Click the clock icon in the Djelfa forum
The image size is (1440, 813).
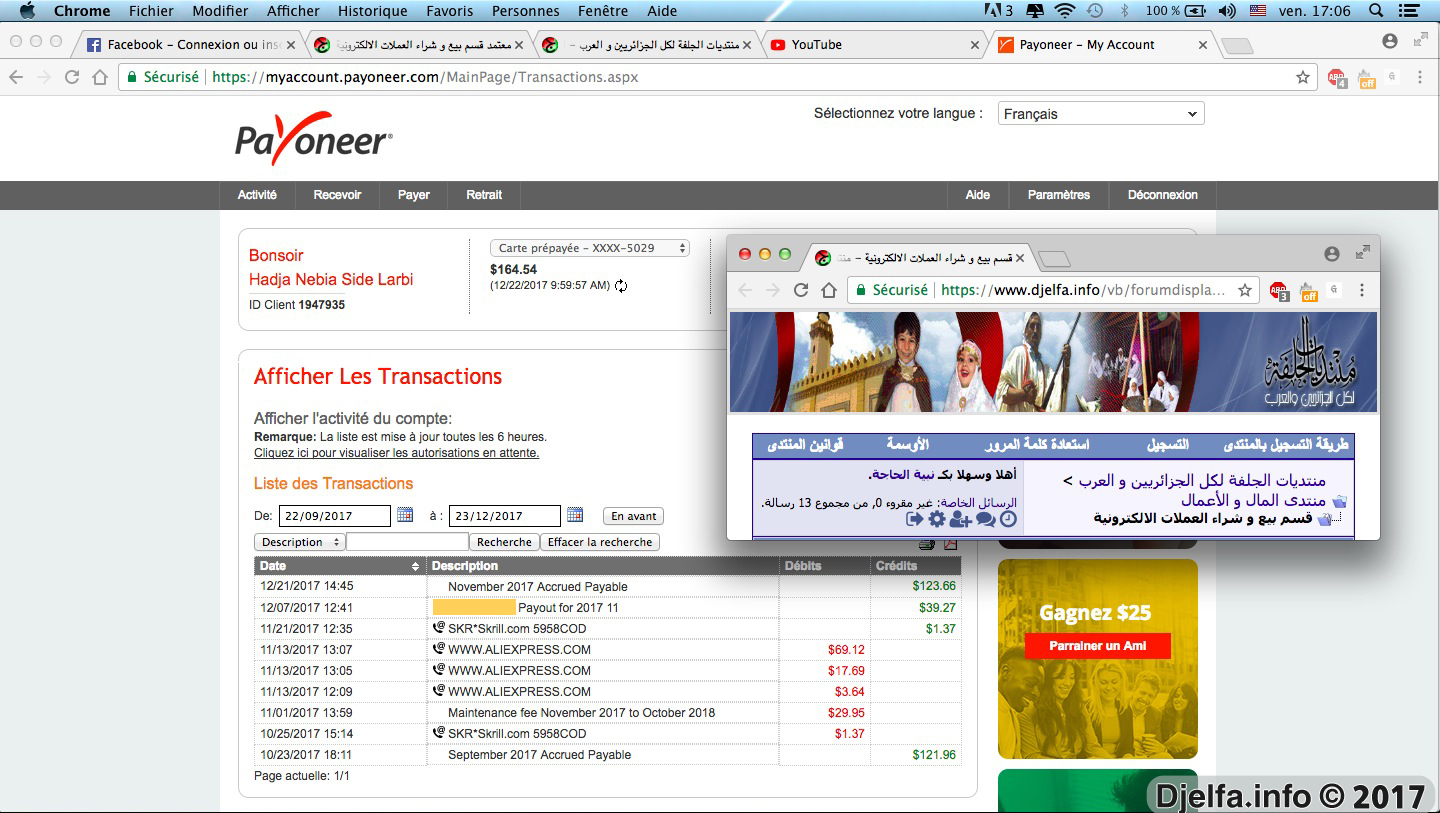[x=1008, y=519]
